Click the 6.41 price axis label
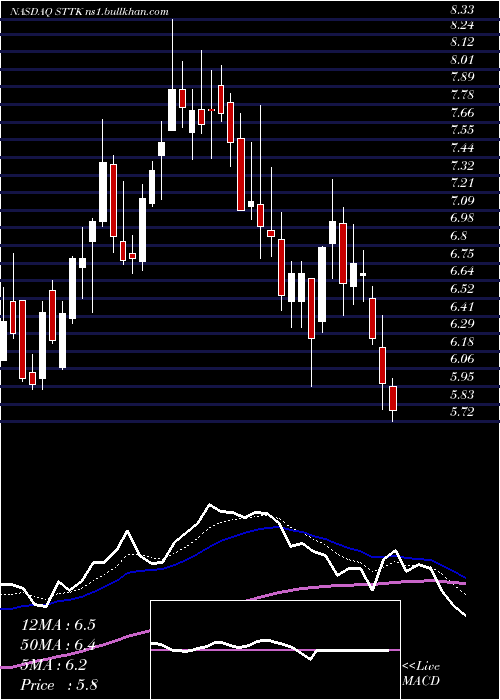500x700 pixels. [462, 307]
